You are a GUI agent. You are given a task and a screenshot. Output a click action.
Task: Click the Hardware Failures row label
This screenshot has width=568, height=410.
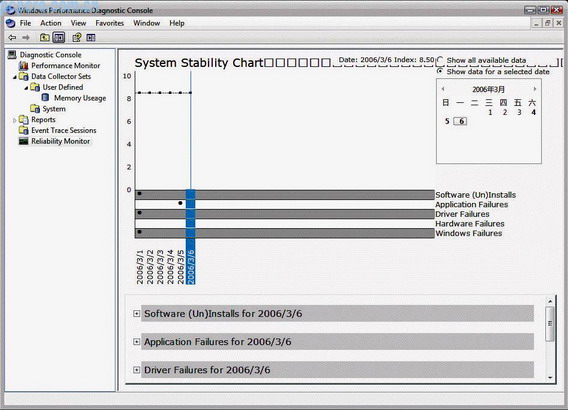point(470,224)
